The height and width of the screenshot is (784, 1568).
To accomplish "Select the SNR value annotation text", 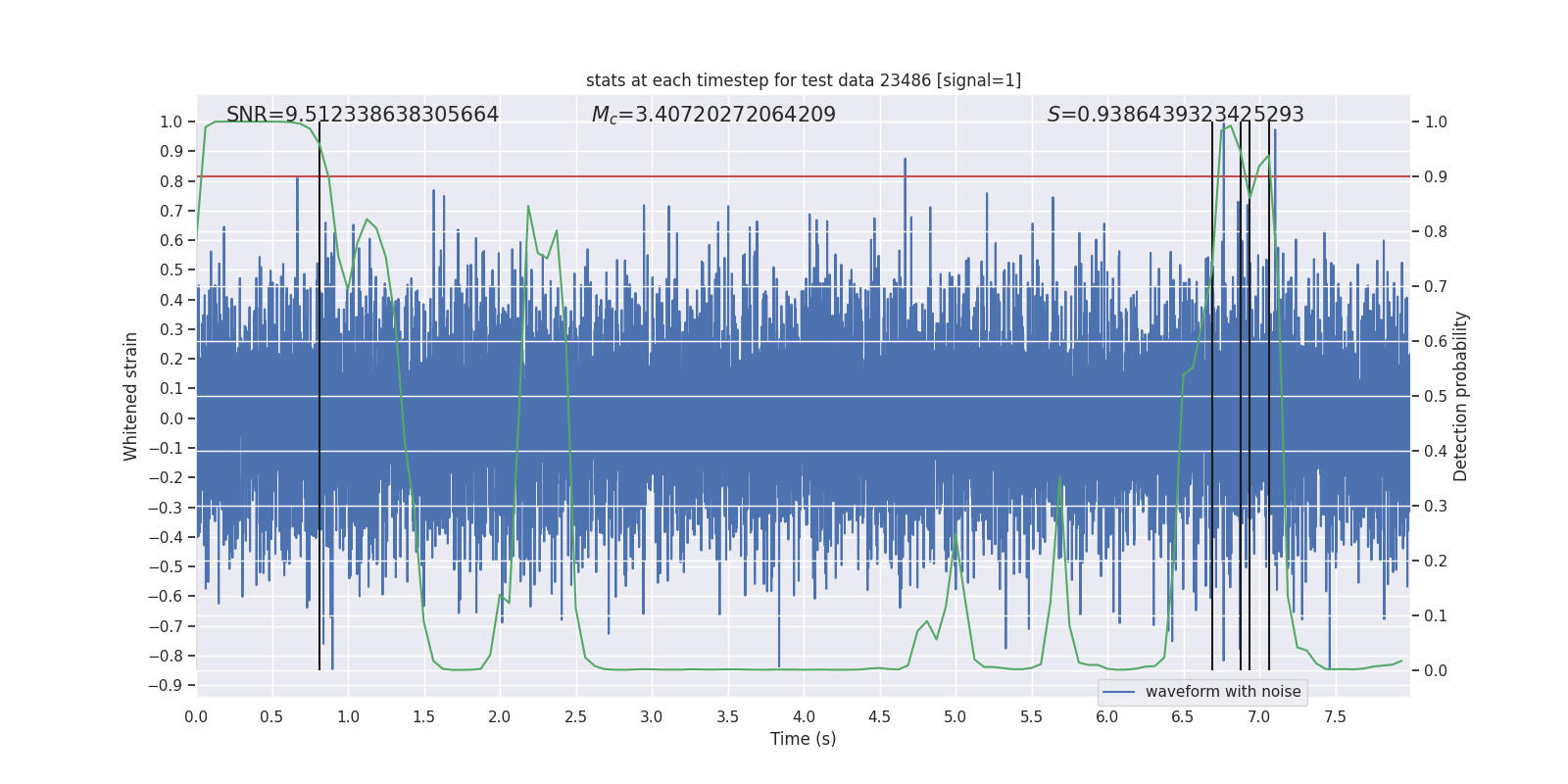I will click(x=363, y=115).
